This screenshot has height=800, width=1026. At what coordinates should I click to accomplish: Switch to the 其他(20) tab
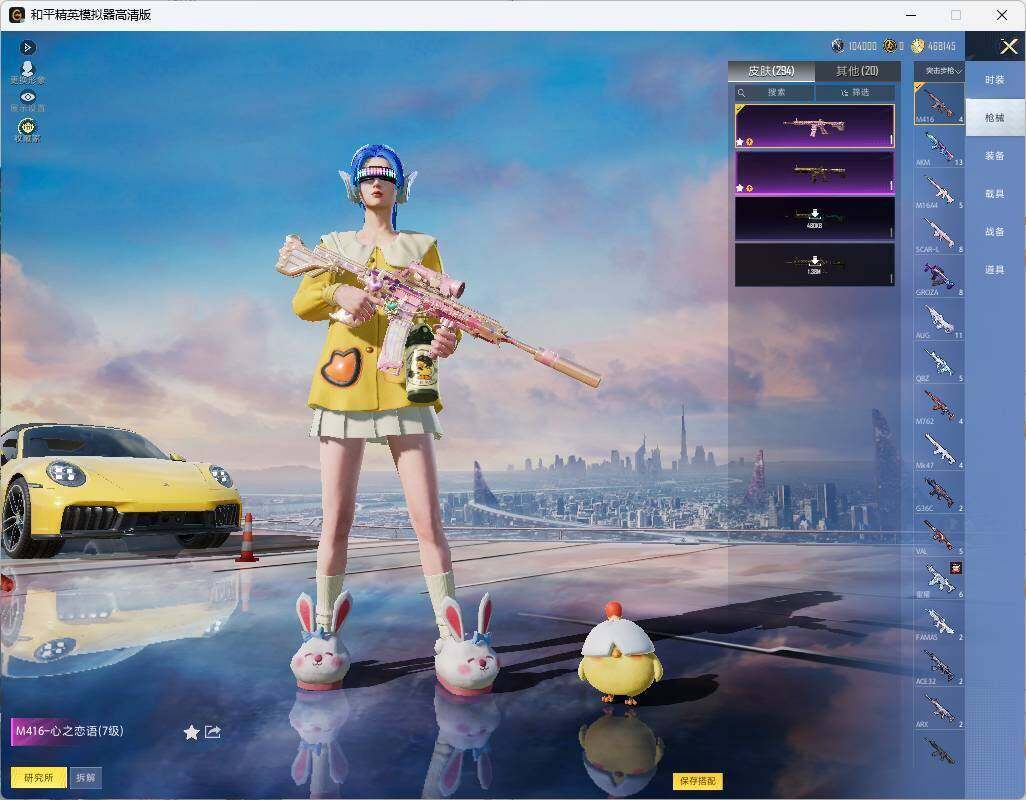(857, 71)
